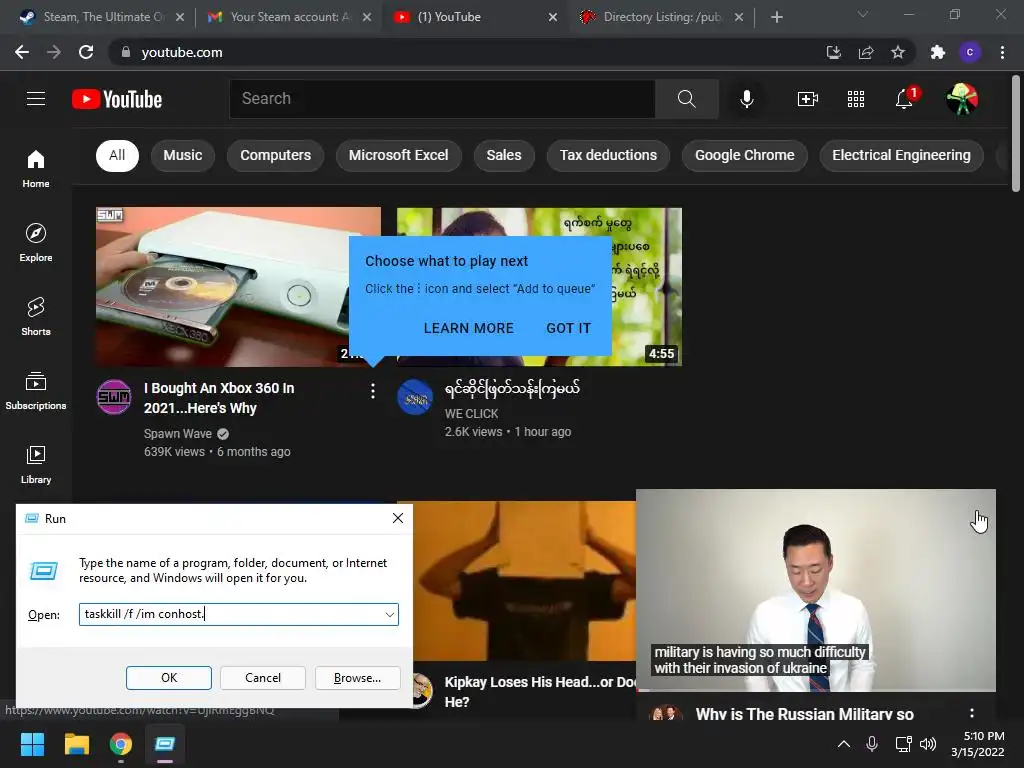Bookmark this page with star icon
Viewport: 1024px width, 768px height.
(x=898, y=52)
